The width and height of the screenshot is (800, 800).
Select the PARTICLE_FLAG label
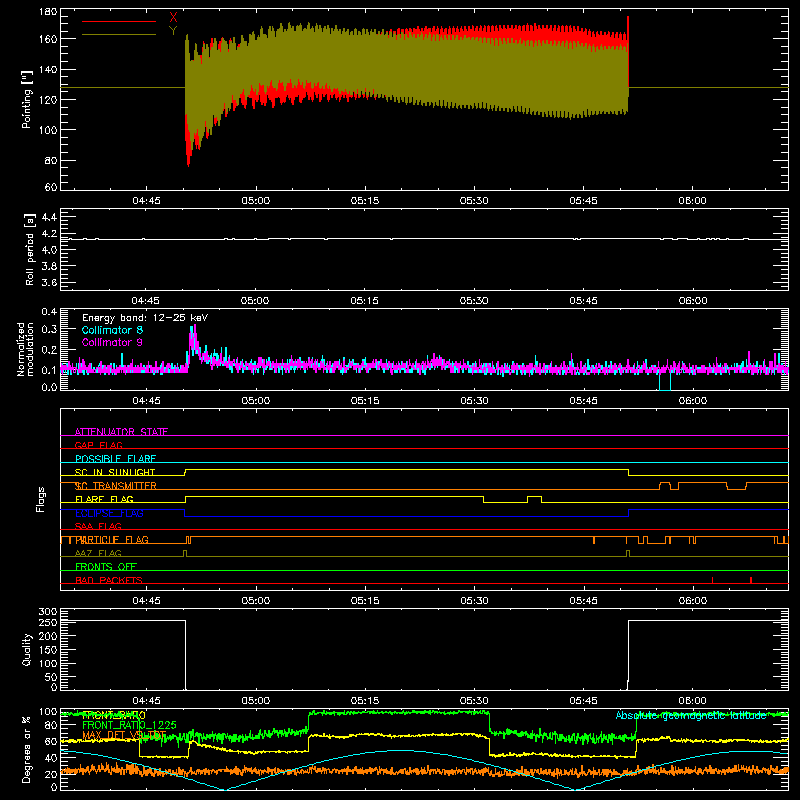click(112, 540)
